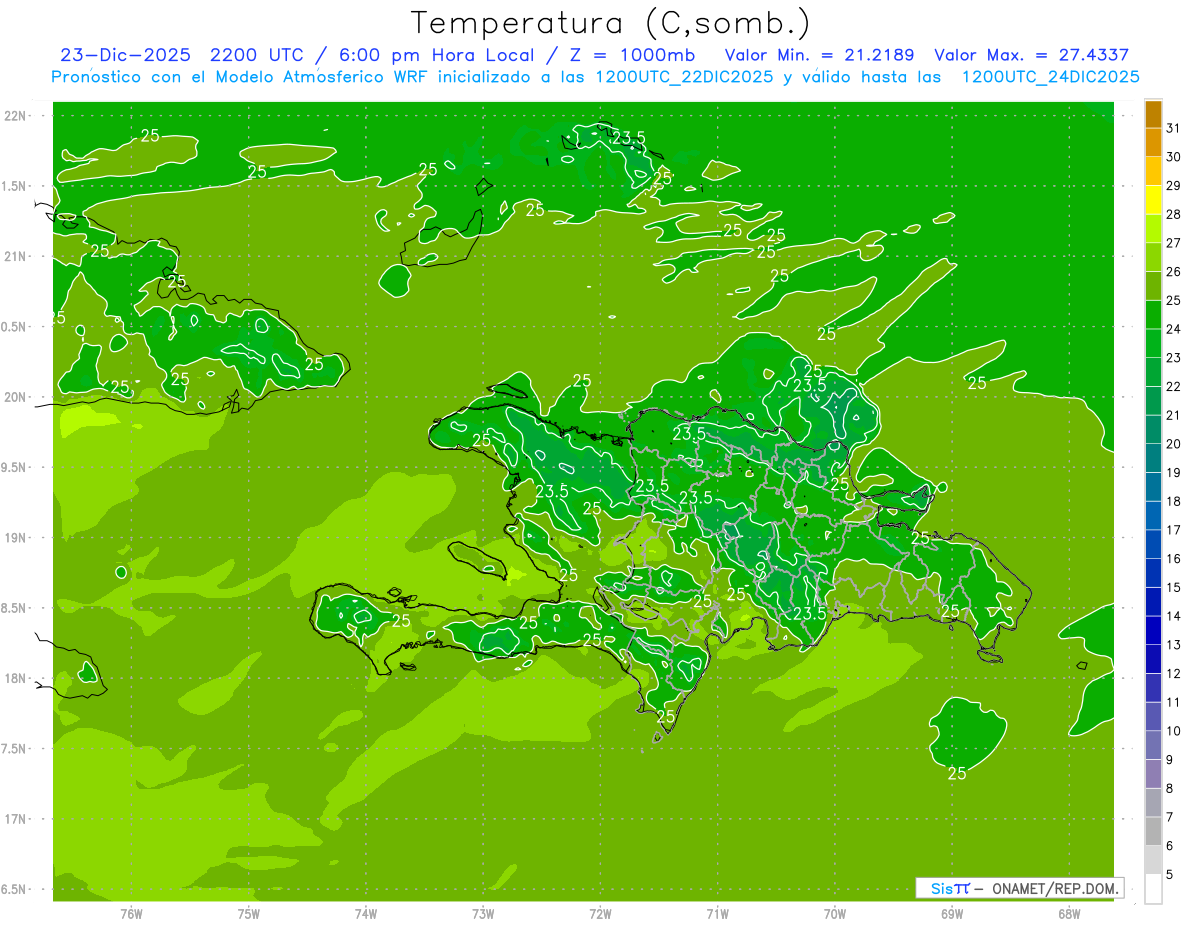Click the legend scale value 16
Image resolution: width=1200 pixels, height=927 pixels.
(1173, 559)
